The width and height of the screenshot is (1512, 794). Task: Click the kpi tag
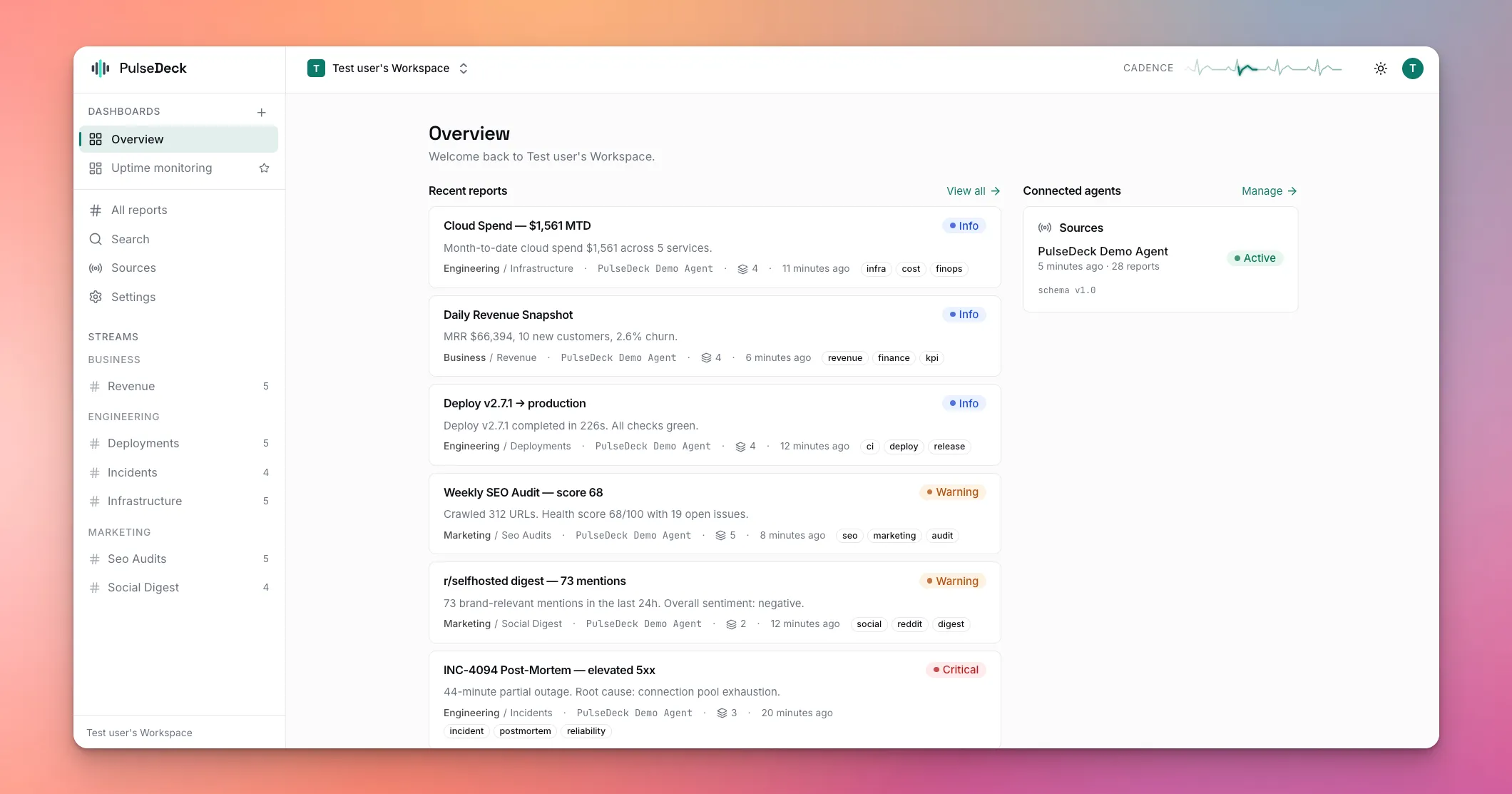(931, 358)
